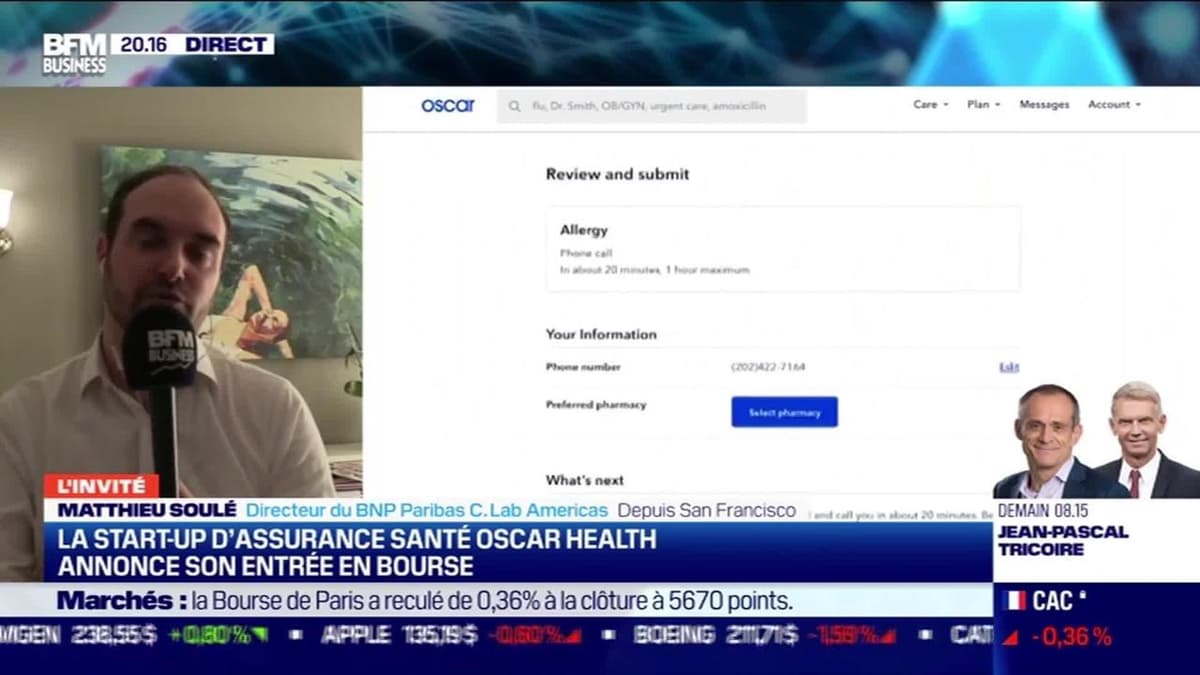Click the L'INVITÉ label
This screenshot has width=1200, height=675.
(100, 486)
